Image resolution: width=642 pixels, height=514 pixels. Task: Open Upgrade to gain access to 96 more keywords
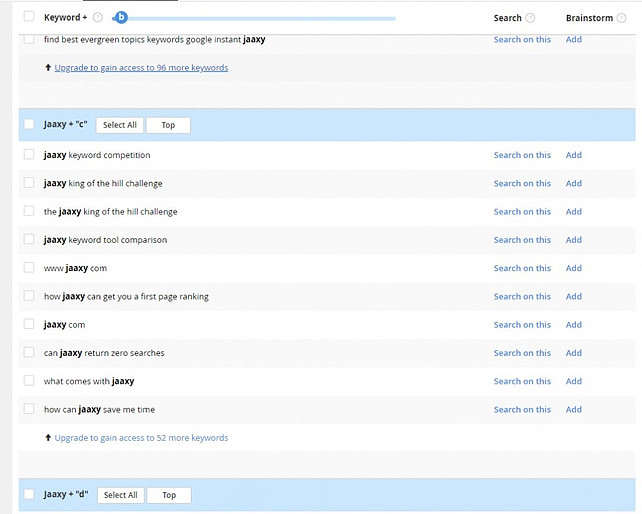tap(141, 68)
